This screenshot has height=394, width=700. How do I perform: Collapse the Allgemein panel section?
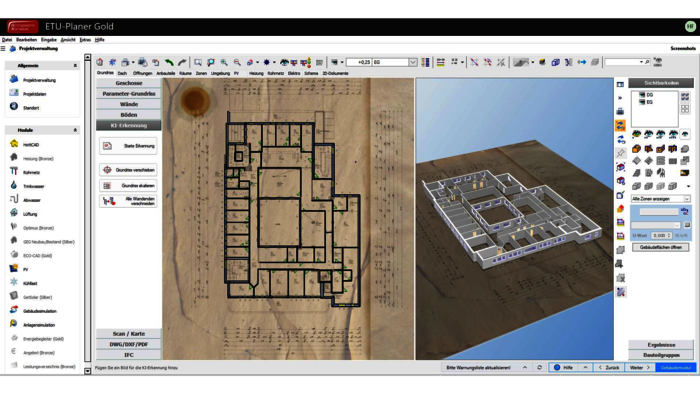pos(75,66)
